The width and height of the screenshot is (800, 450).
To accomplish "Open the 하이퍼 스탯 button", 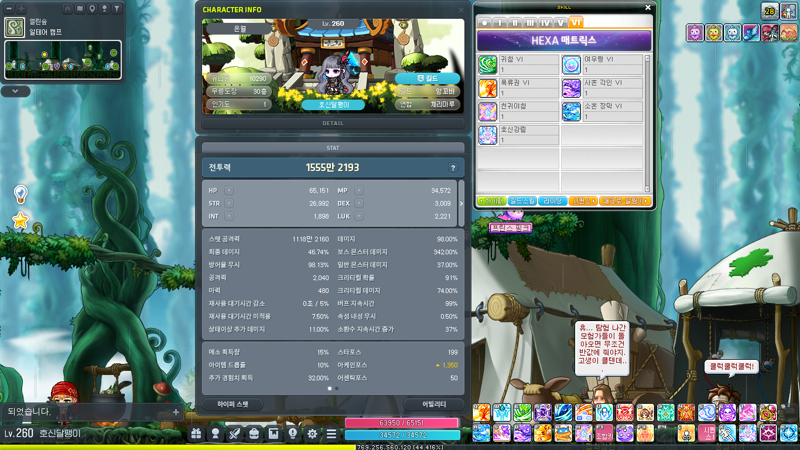I will [x=233, y=404].
